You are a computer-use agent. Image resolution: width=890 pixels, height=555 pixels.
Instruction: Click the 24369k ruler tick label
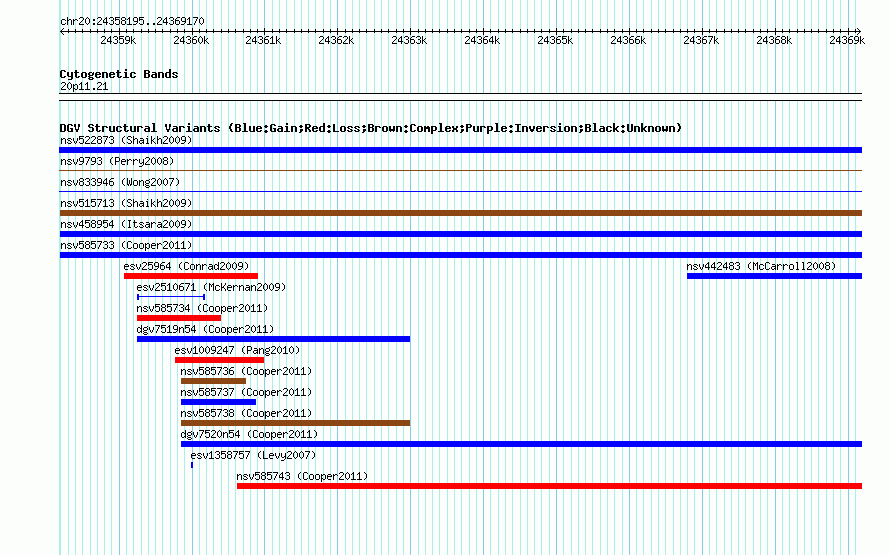[847, 40]
